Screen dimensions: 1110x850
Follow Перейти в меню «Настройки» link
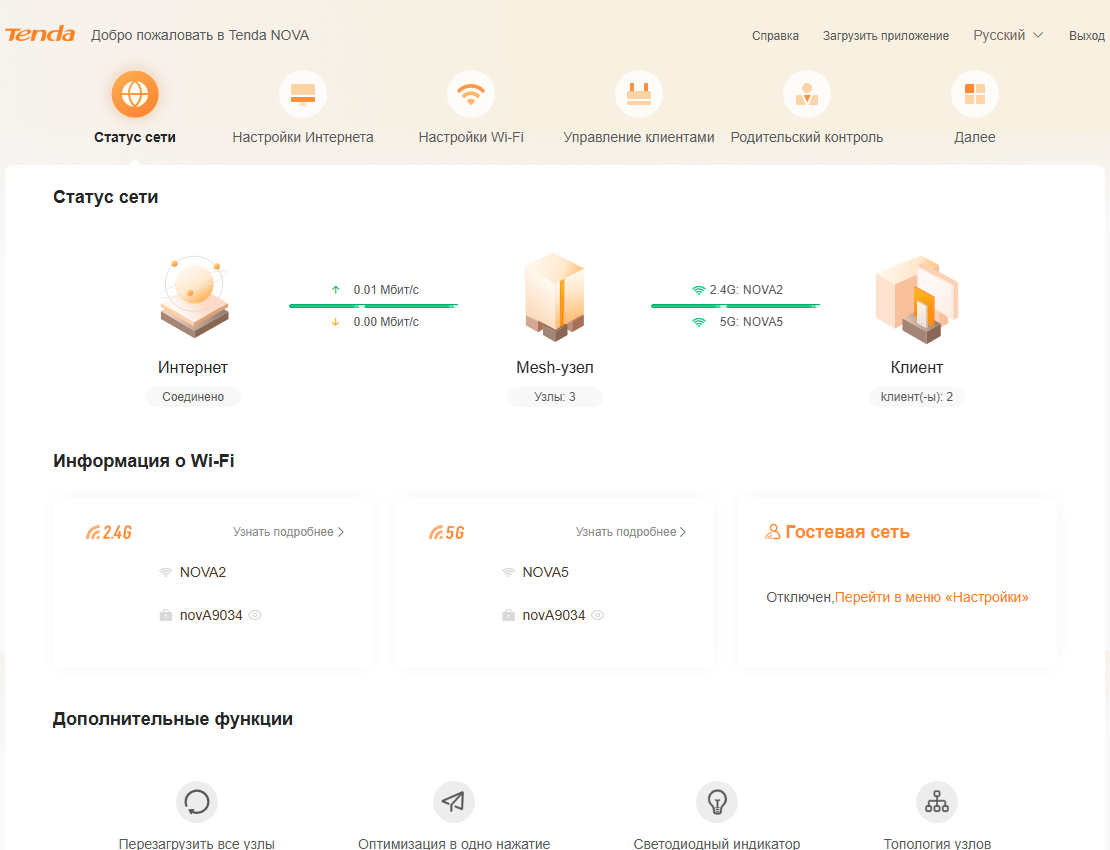click(x=932, y=597)
